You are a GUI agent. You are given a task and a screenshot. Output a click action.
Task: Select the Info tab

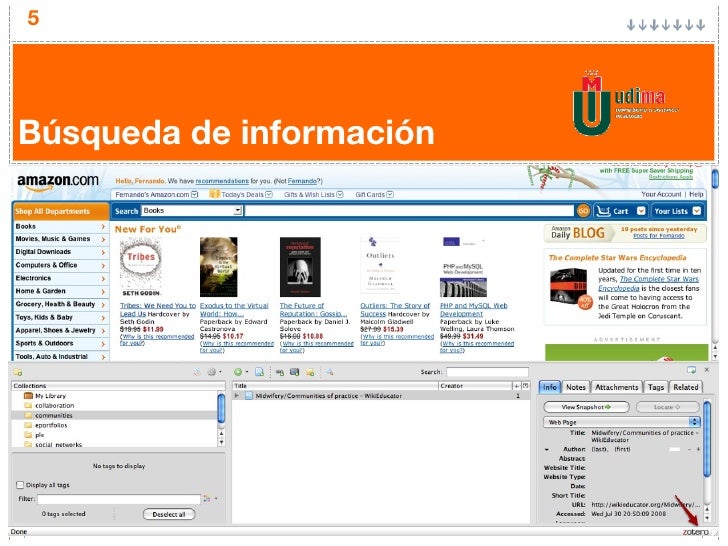click(x=550, y=387)
